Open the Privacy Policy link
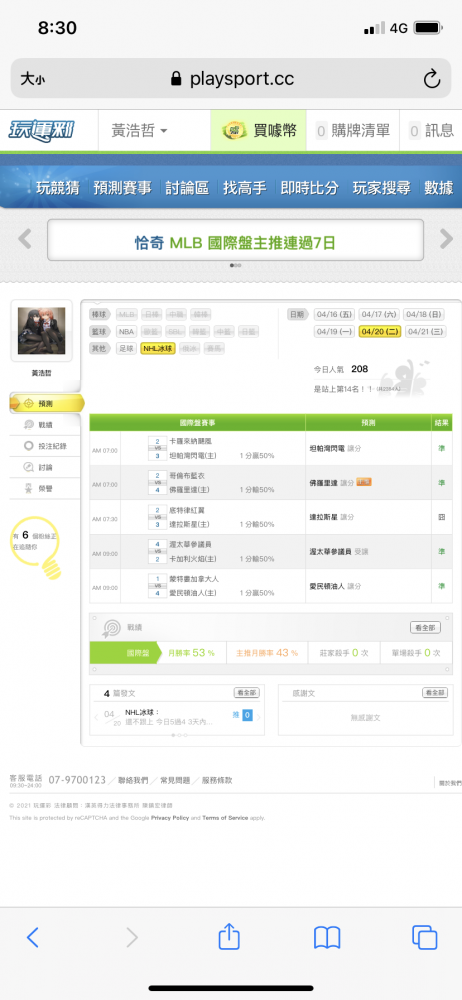 (x=170, y=818)
